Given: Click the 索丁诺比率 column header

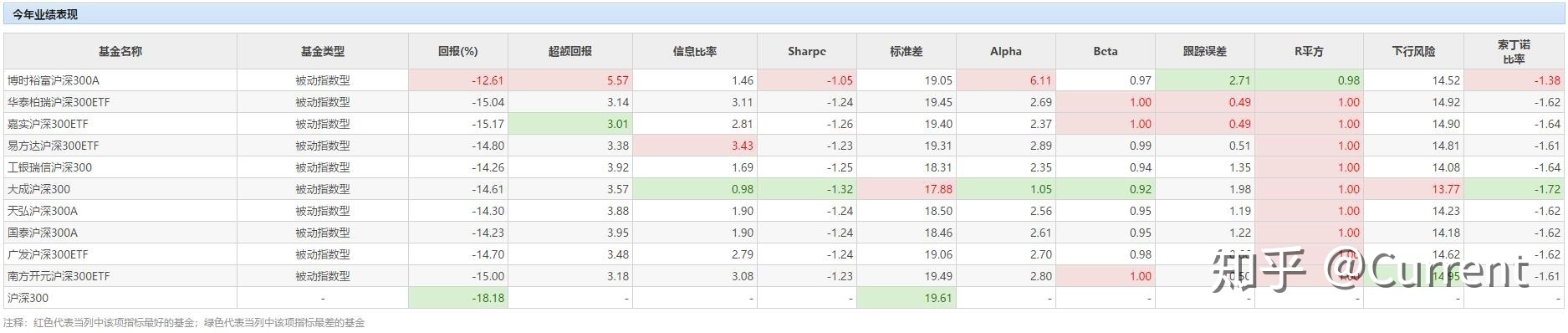Looking at the screenshot, I should 1514,51.
